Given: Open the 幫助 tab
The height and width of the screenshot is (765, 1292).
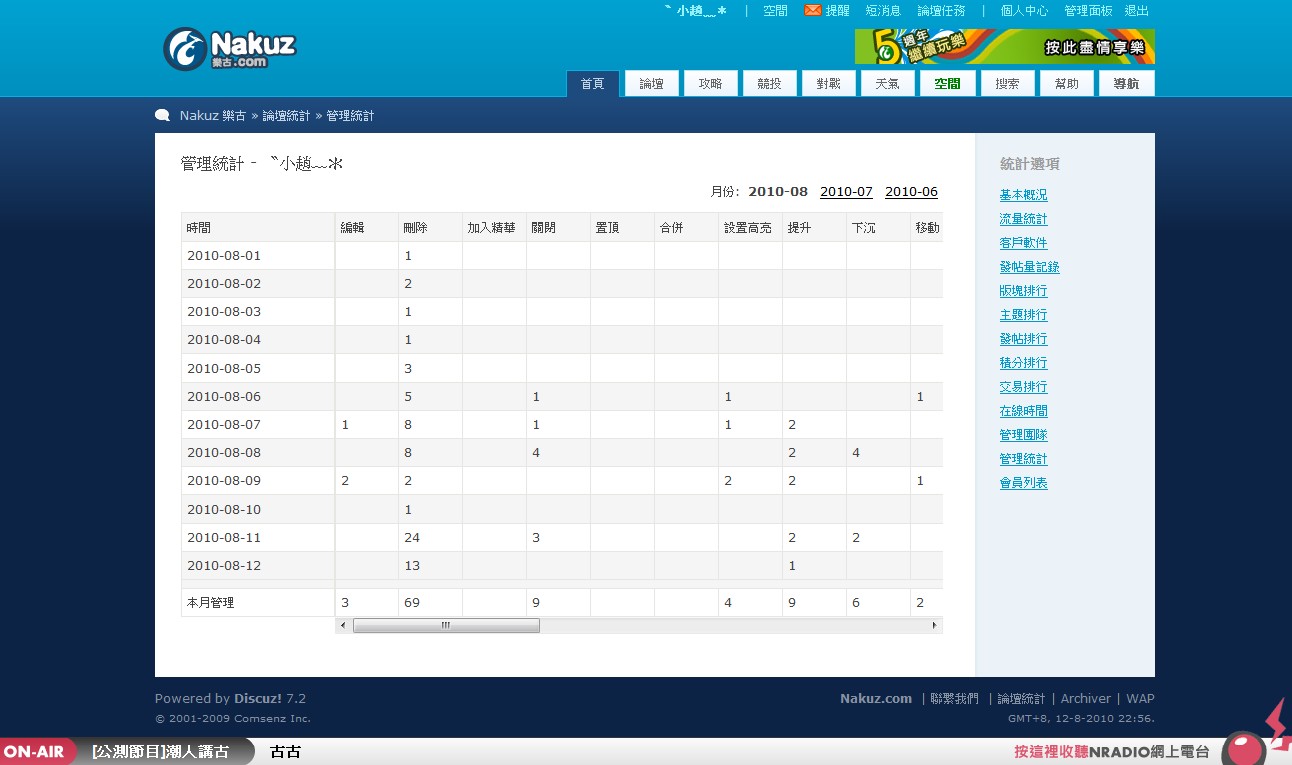Looking at the screenshot, I should click(1067, 84).
